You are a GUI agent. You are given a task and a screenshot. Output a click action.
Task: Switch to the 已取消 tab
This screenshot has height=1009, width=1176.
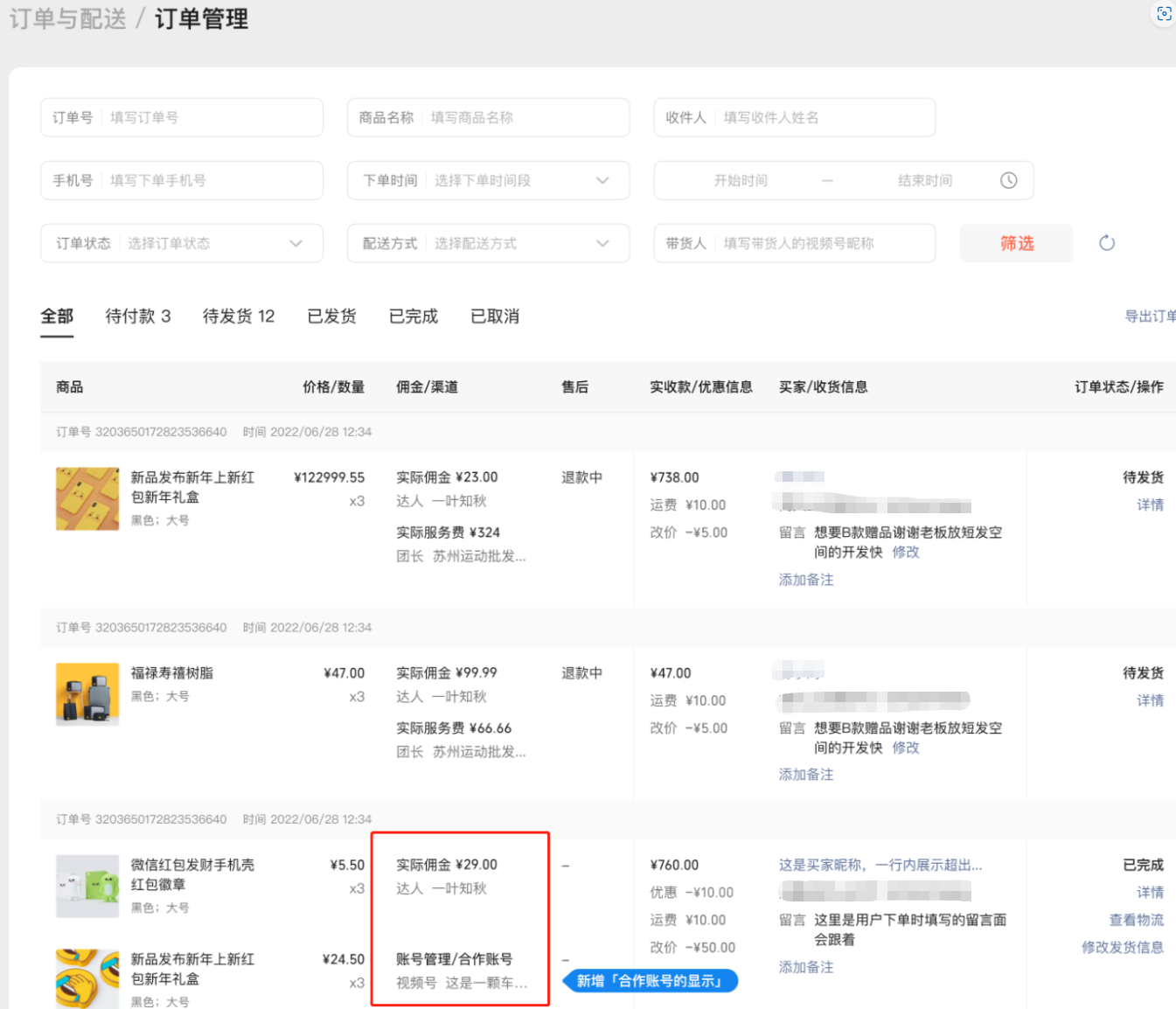point(494,317)
